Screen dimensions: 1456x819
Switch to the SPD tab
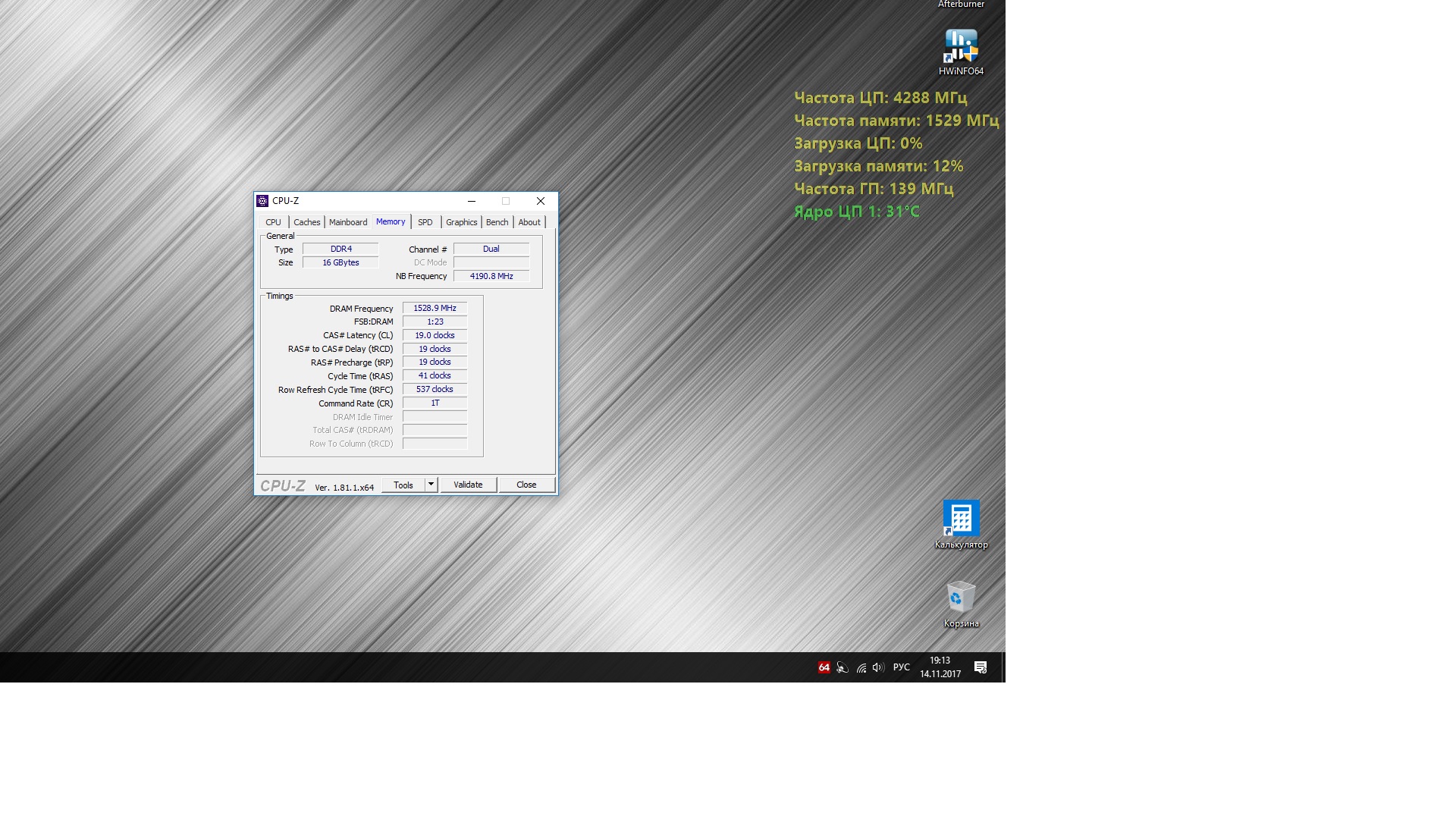click(425, 222)
